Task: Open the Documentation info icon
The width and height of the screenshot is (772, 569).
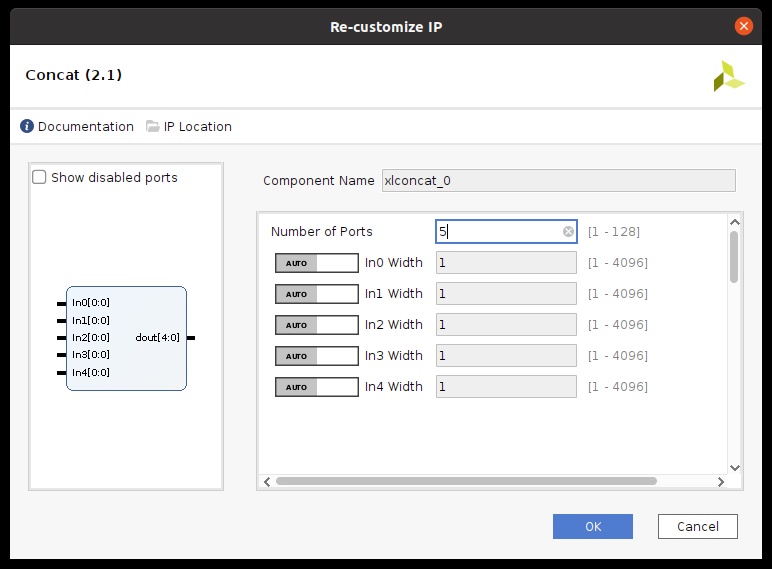Action: pyautogui.click(x=27, y=126)
